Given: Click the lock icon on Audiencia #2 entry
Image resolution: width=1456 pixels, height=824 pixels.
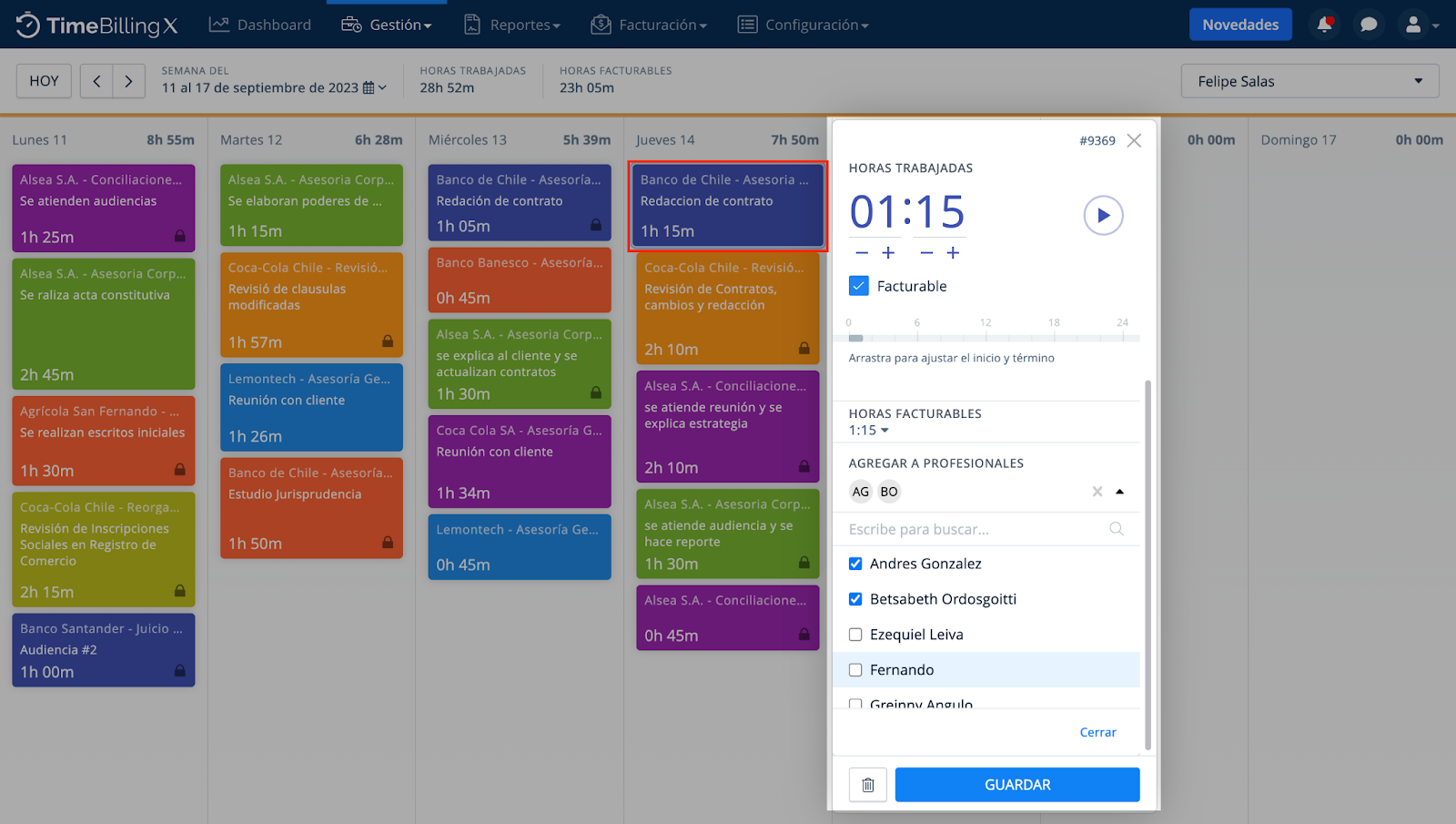Looking at the screenshot, I should (x=180, y=671).
